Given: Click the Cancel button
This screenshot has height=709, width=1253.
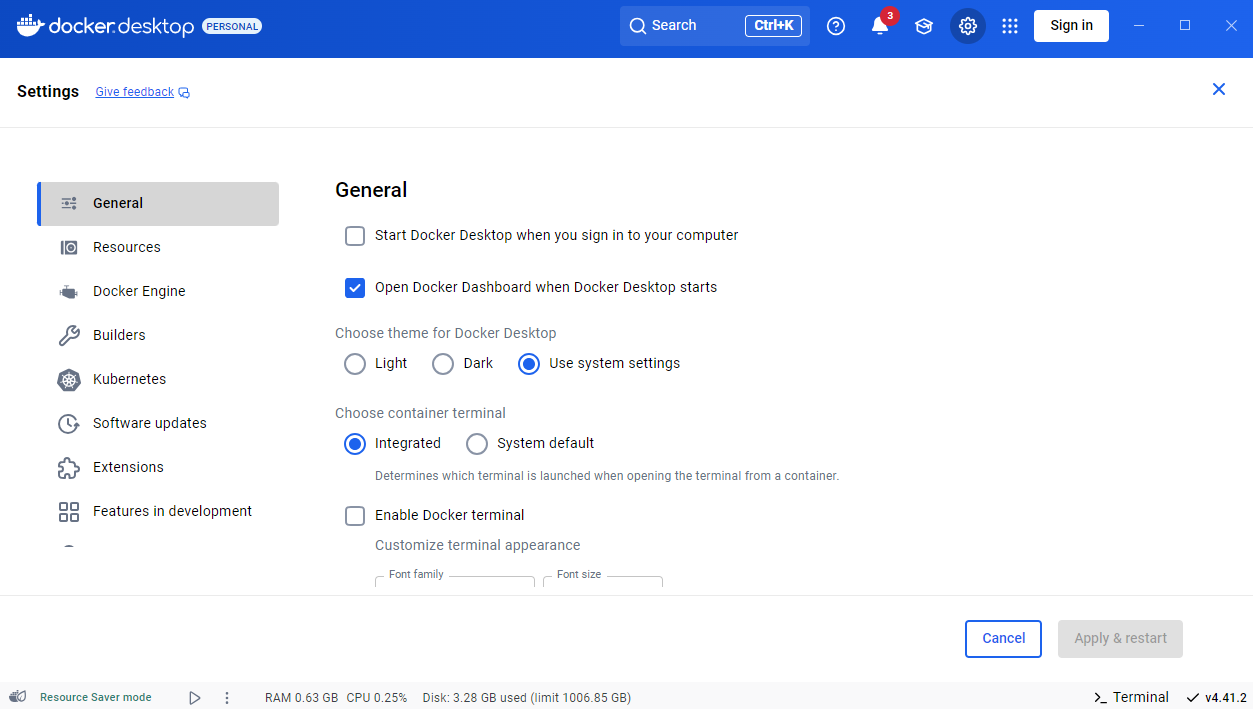Looking at the screenshot, I should click(1003, 639).
